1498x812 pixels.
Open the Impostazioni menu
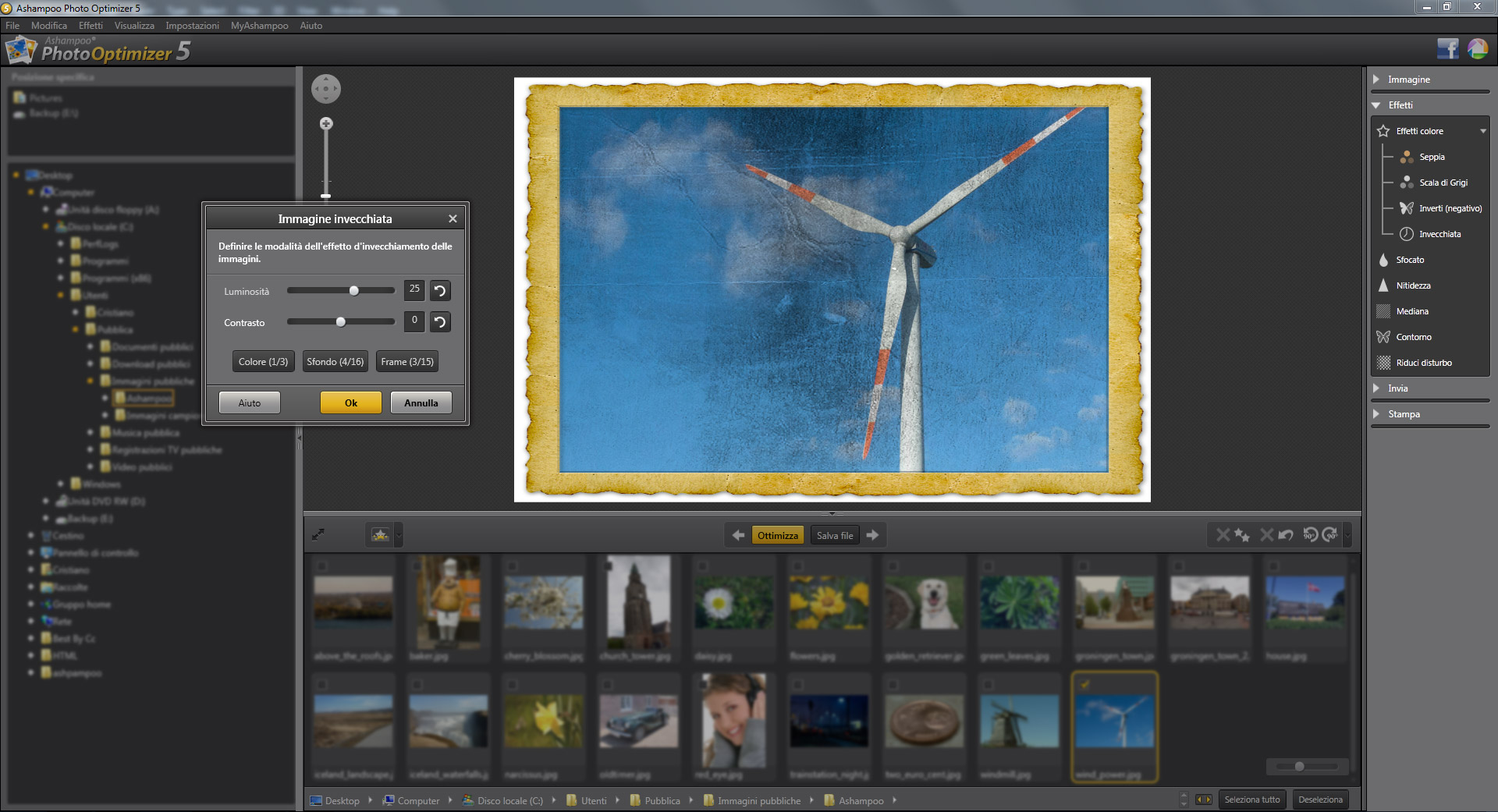click(x=192, y=26)
